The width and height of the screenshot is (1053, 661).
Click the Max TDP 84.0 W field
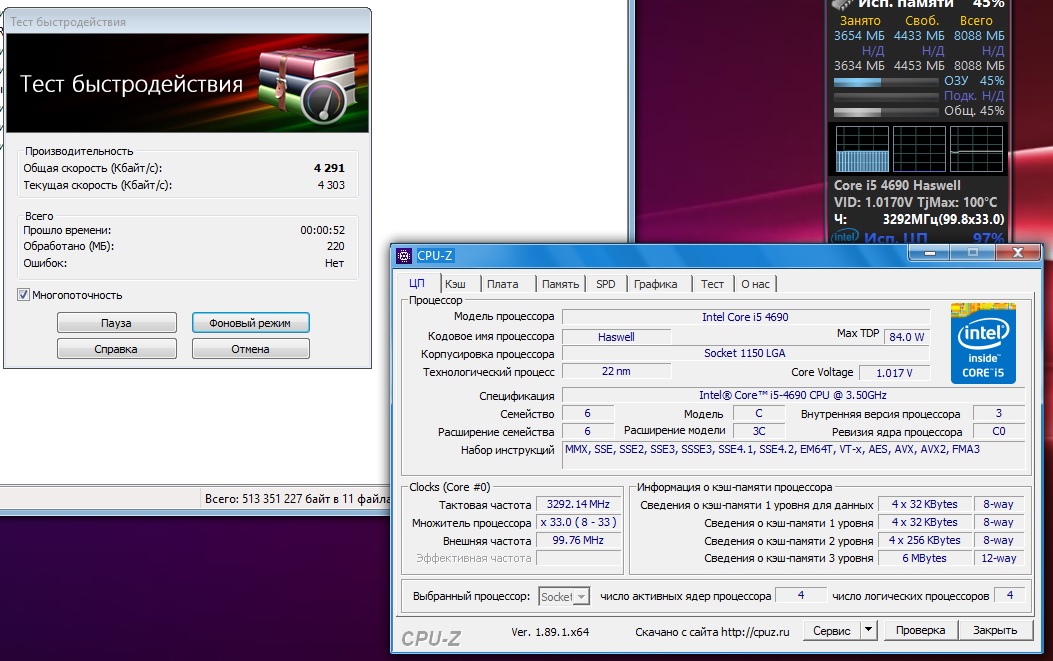[x=907, y=337]
